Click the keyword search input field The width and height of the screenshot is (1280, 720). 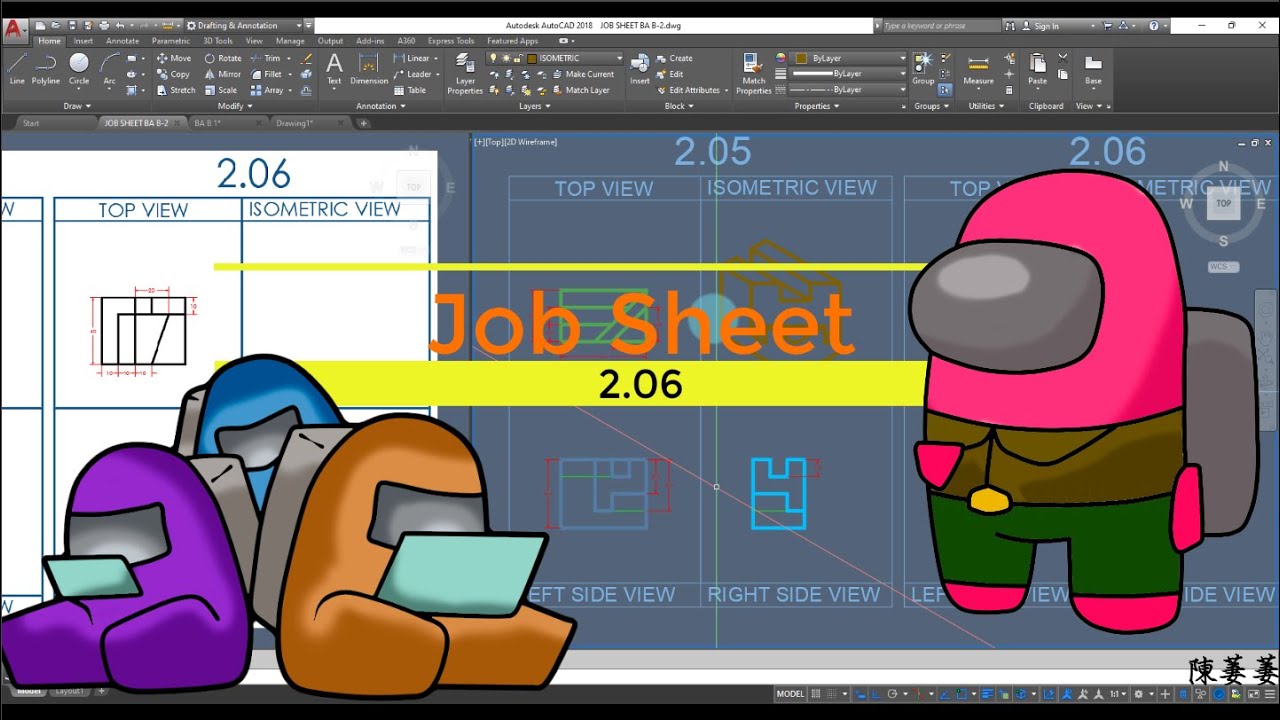click(x=941, y=26)
